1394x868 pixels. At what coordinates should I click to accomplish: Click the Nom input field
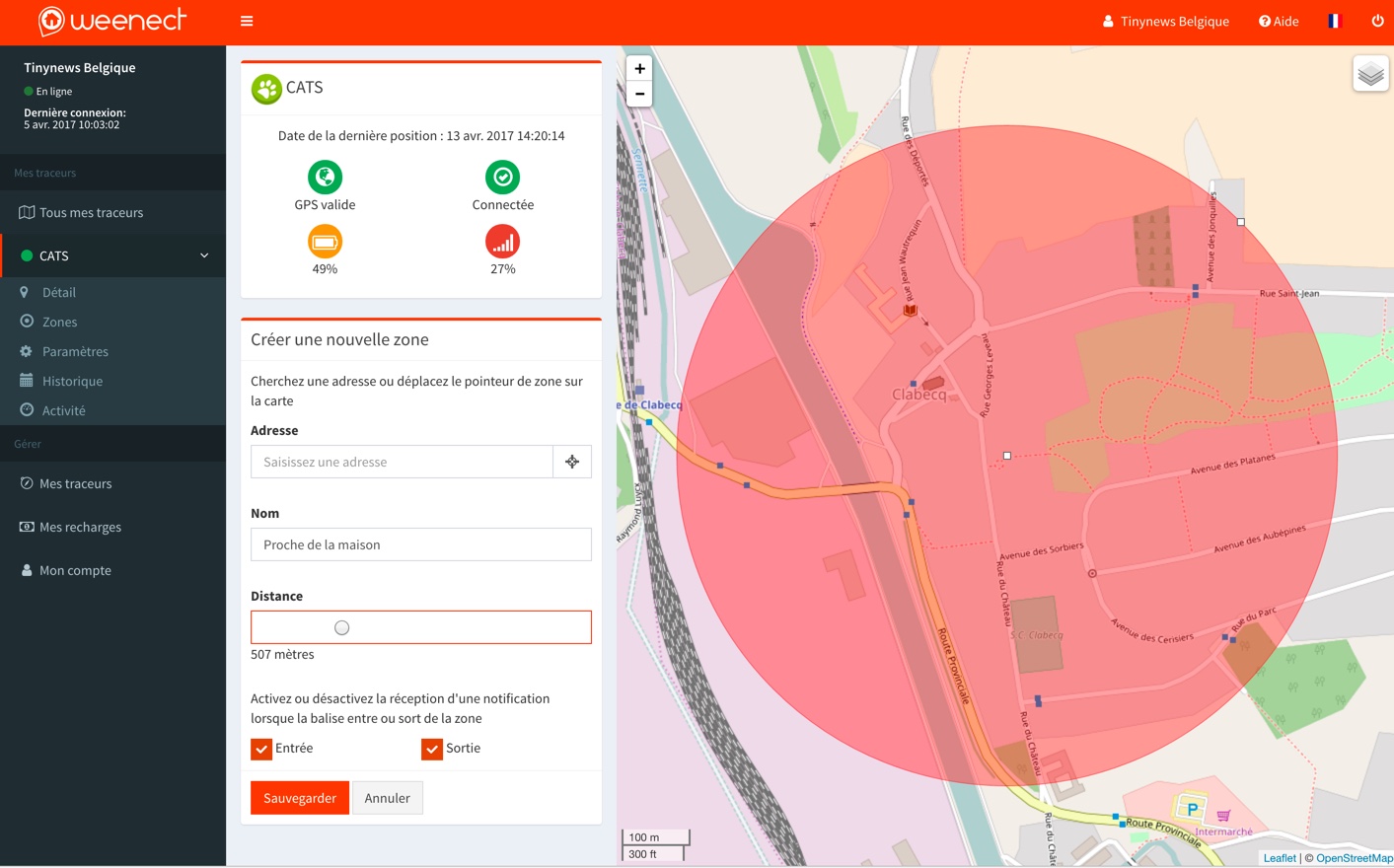point(421,544)
